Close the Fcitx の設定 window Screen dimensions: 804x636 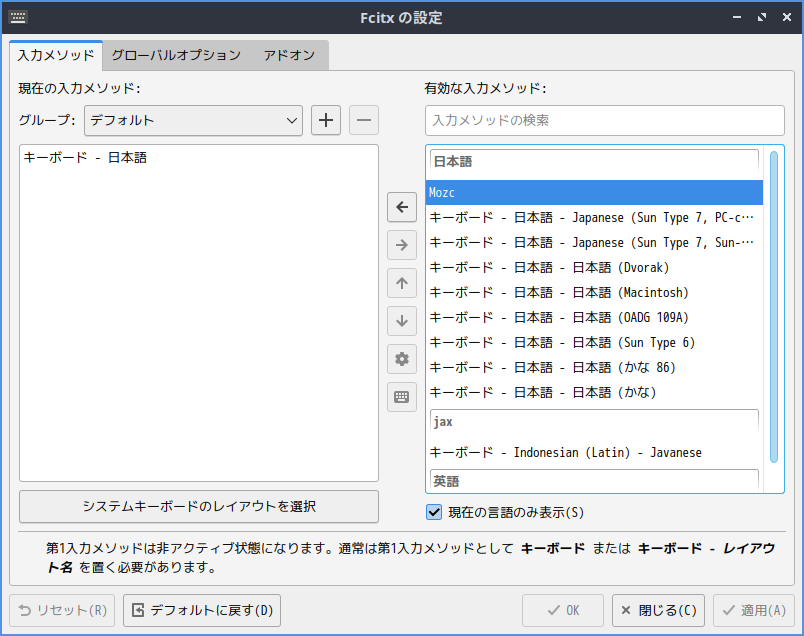pos(787,17)
